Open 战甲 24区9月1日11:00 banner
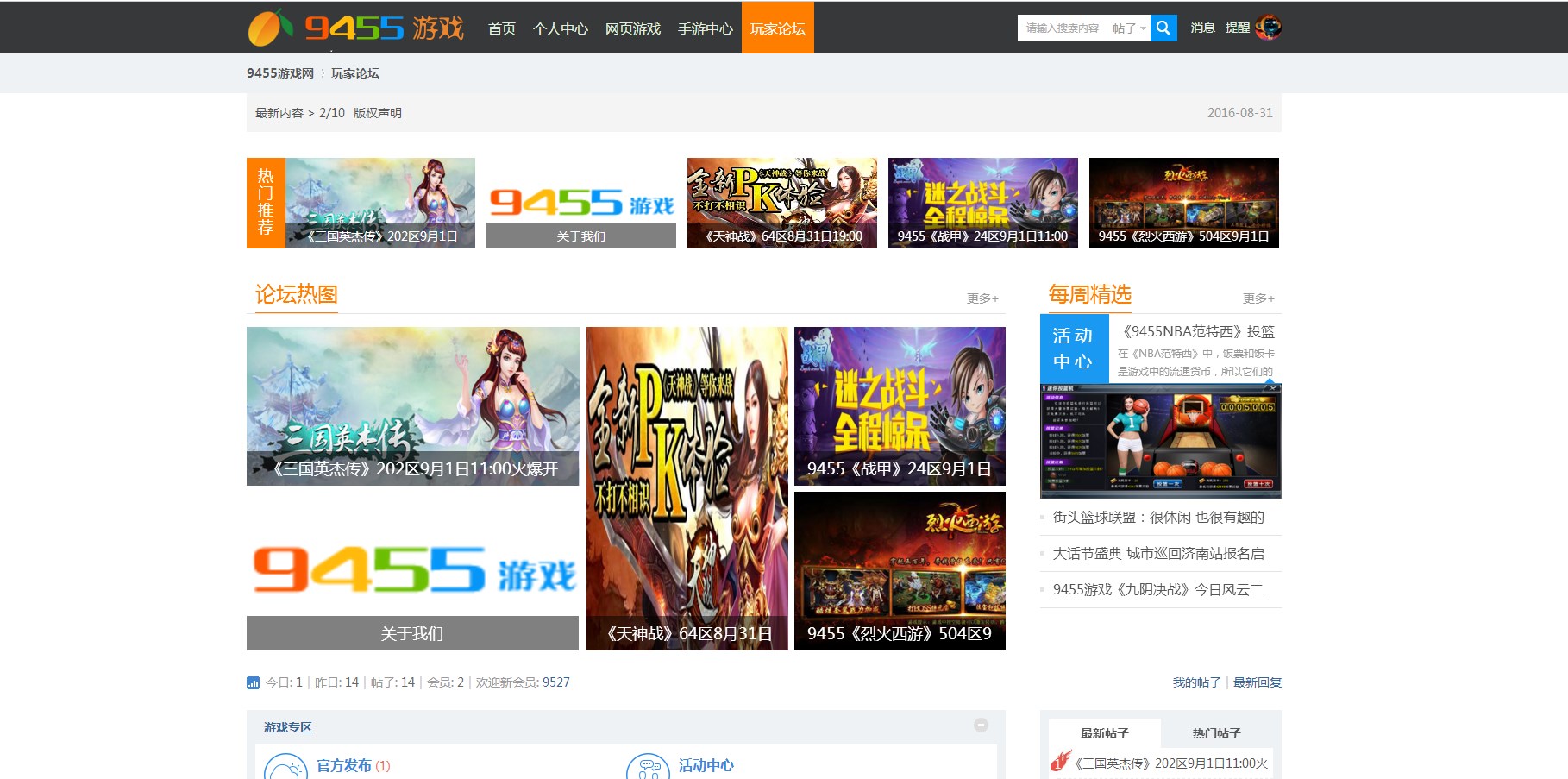The height and width of the screenshot is (779, 1568). pyautogui.click(x=983, y=203)
